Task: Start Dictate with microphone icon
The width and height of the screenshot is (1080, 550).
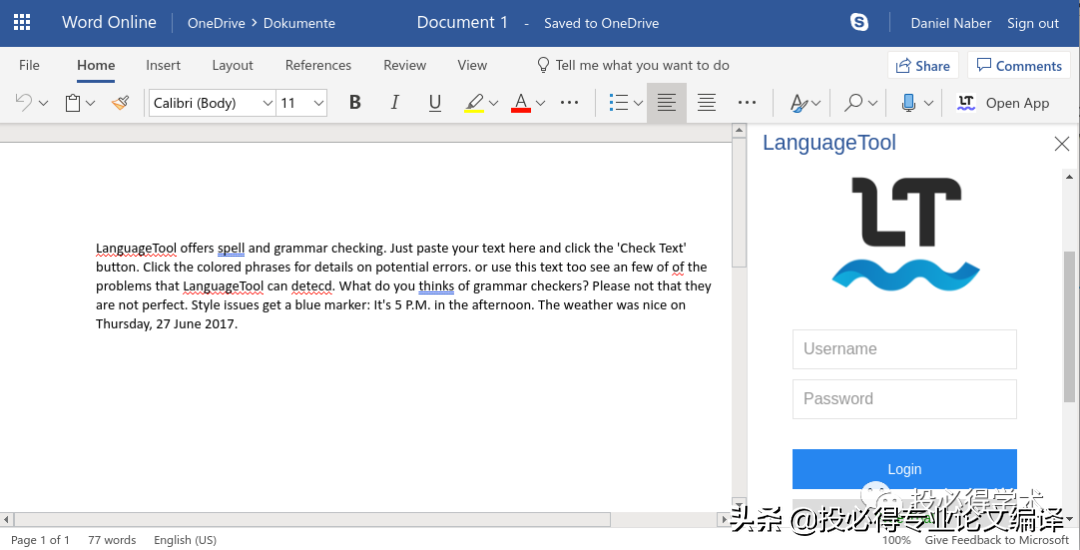Action: coord(908,103)
